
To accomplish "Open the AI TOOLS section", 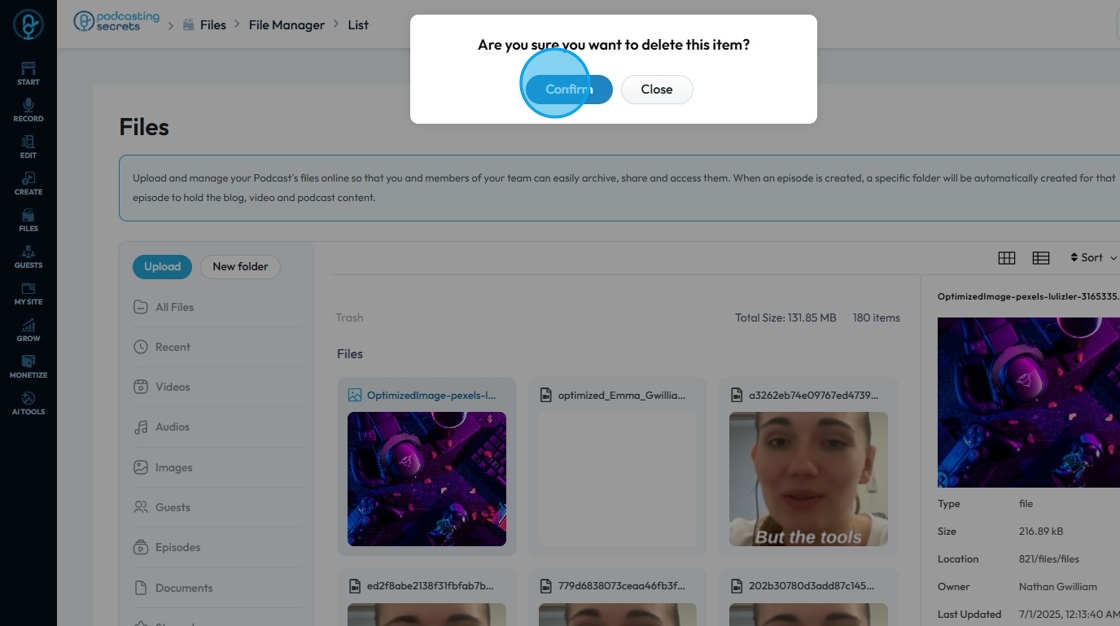I will click(x=29, y=404).
